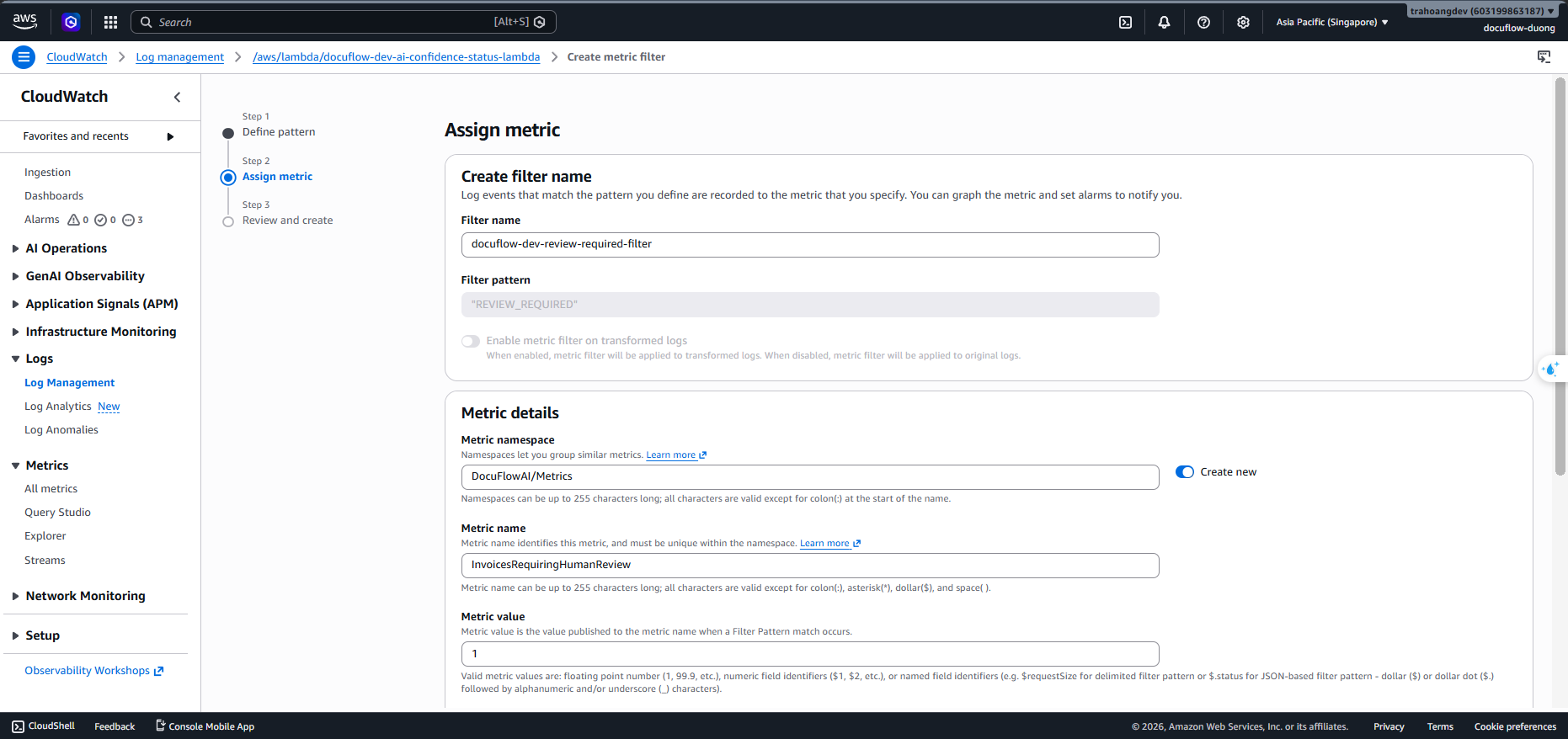Open Alarms in the sidebar
This screenshot has width=1568, height=739.
click(42, 220)
